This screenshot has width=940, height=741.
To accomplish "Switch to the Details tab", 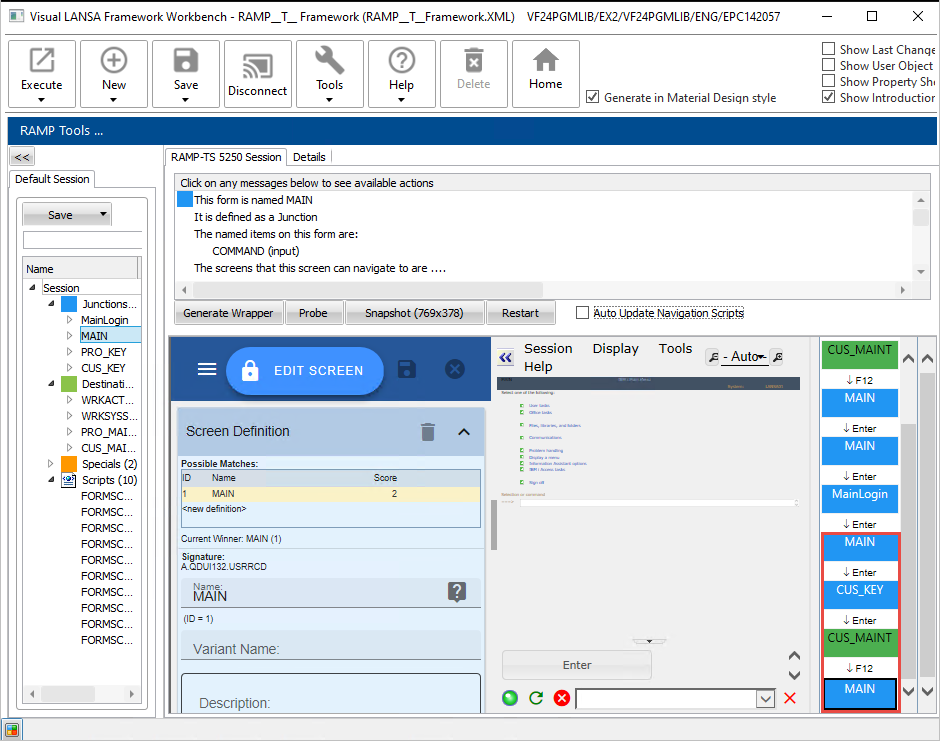I will pos(309,157).
